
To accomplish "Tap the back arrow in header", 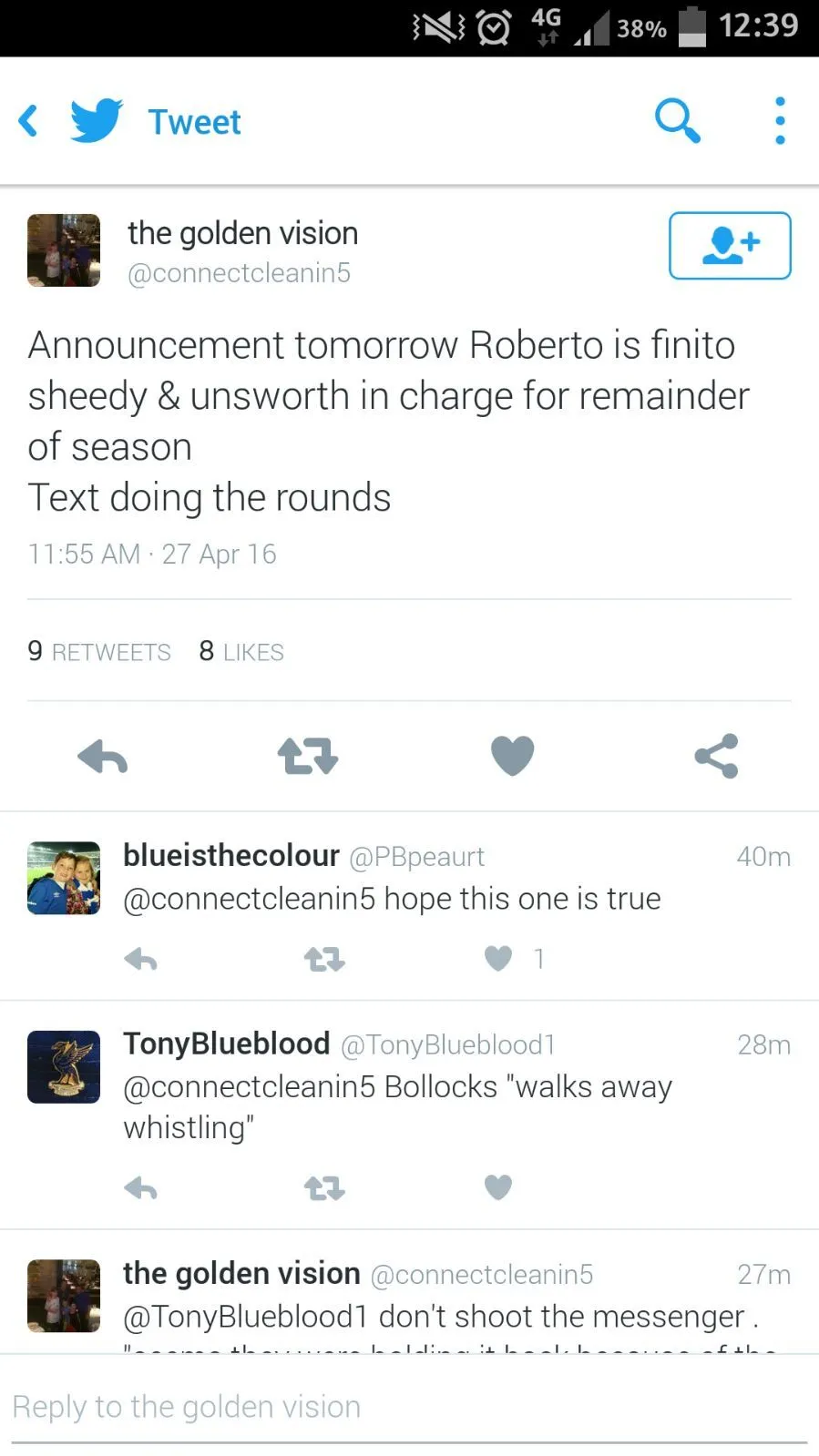I will [x=29, y=121].
